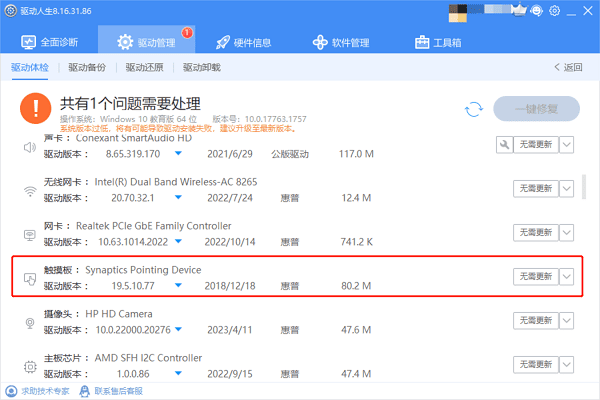The height and width of the screenshot is (400, 600).
Task: Click the app logo icon in title bar
Action: (x=11, y=11)
